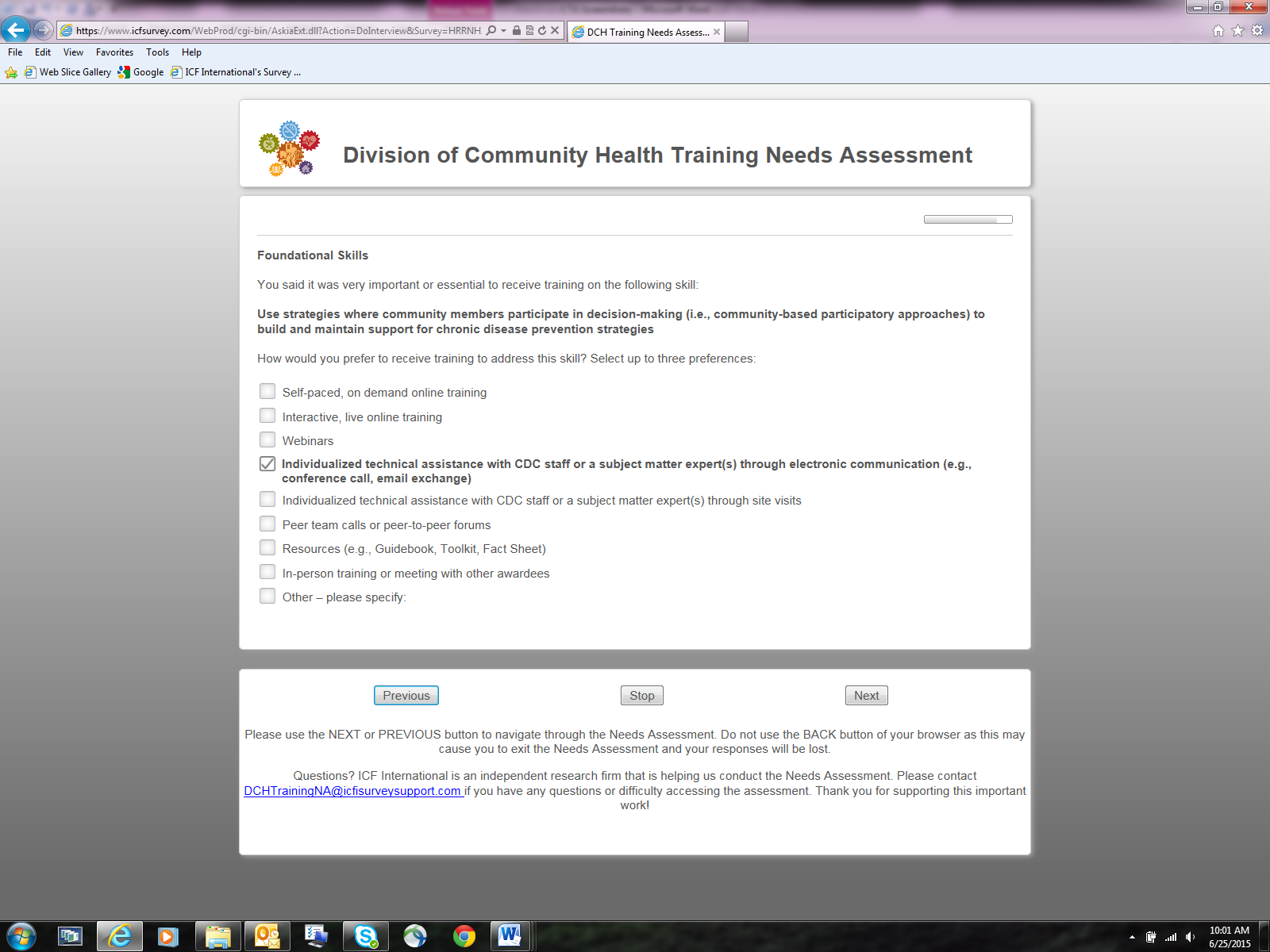1270x952 pixels.
Task: Minimize the Internet Explorer window
Action: pyautogui.click(x=1198, y=6)
